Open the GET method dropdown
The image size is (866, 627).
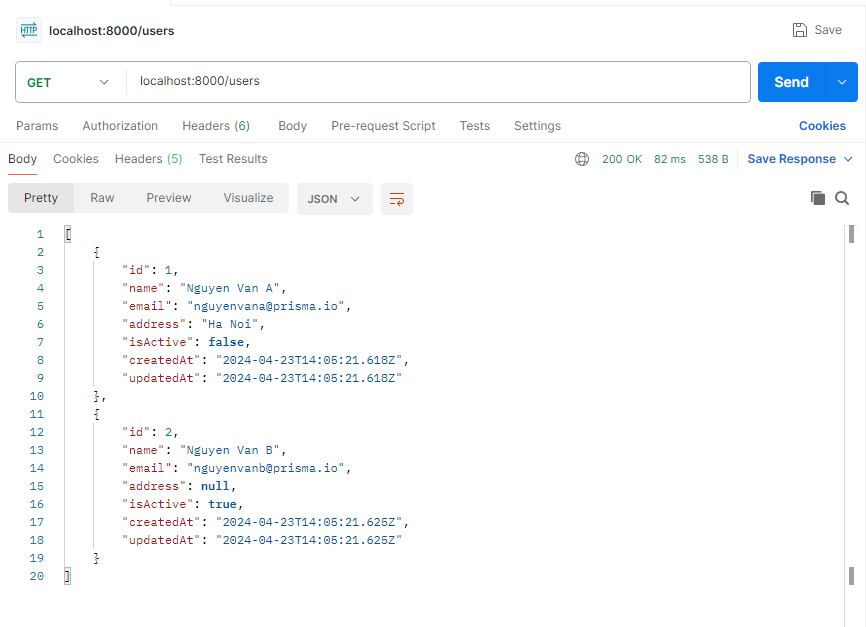point(68,82)
